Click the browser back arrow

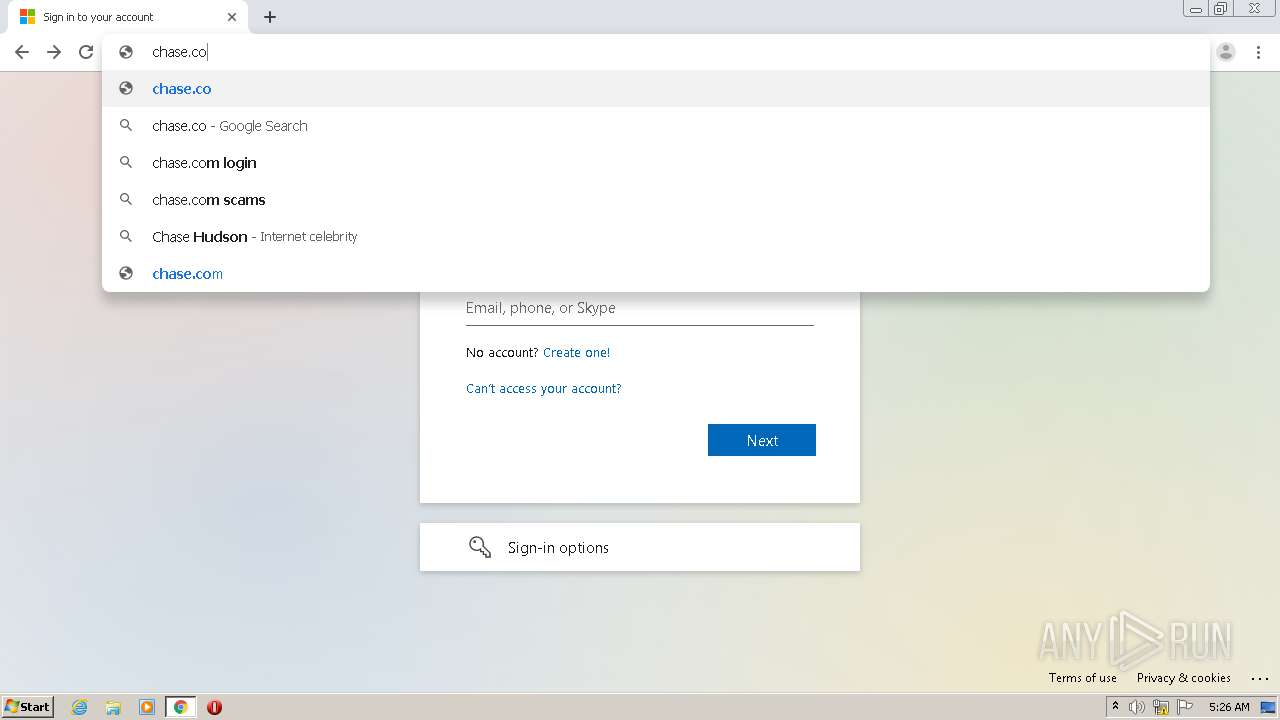[x=22, y=52]
